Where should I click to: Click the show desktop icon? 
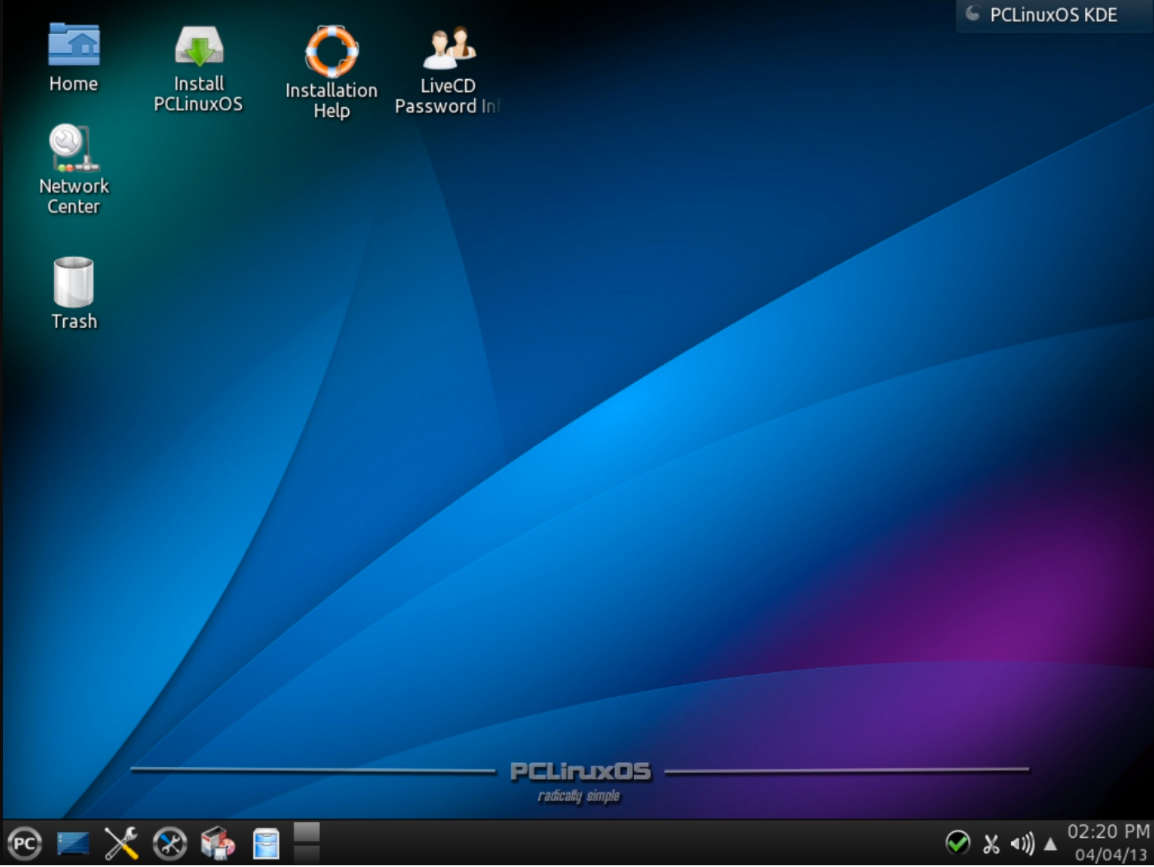click(x=72, y=843)
